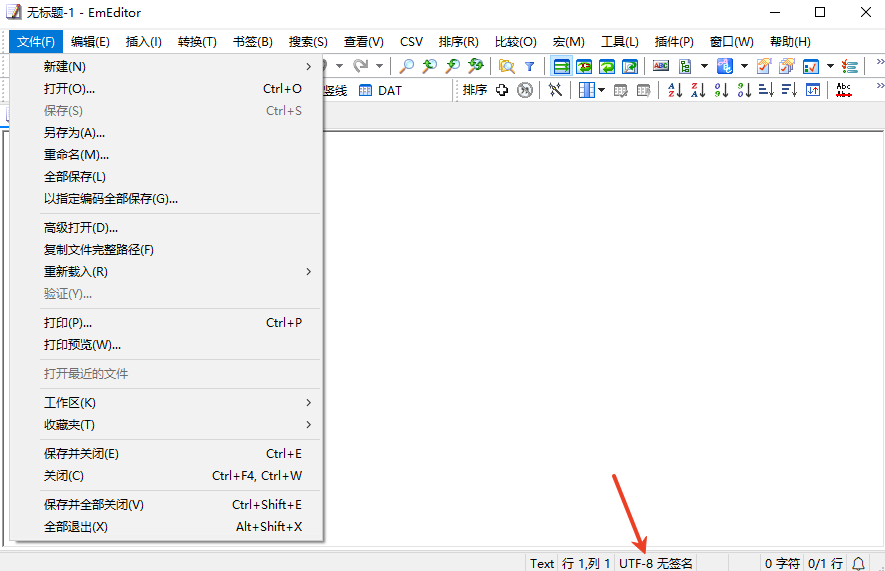Viewport: 885px width, 571px height.
Task: Sort Z to A descending icon
Action: pos(698,90)
